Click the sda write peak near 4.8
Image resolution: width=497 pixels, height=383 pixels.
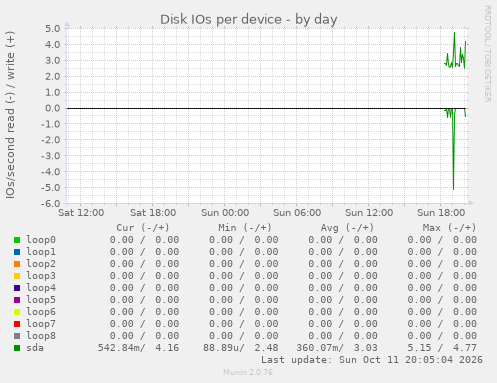click(454, 33)
